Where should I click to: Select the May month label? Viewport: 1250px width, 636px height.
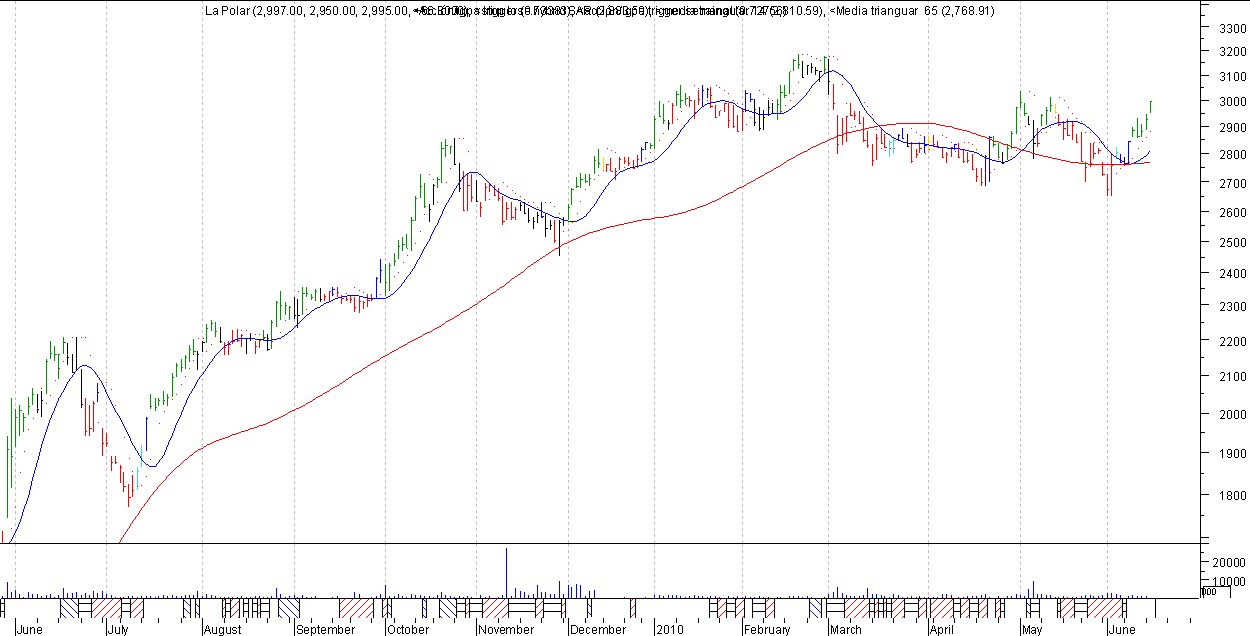pos(1031,630)
